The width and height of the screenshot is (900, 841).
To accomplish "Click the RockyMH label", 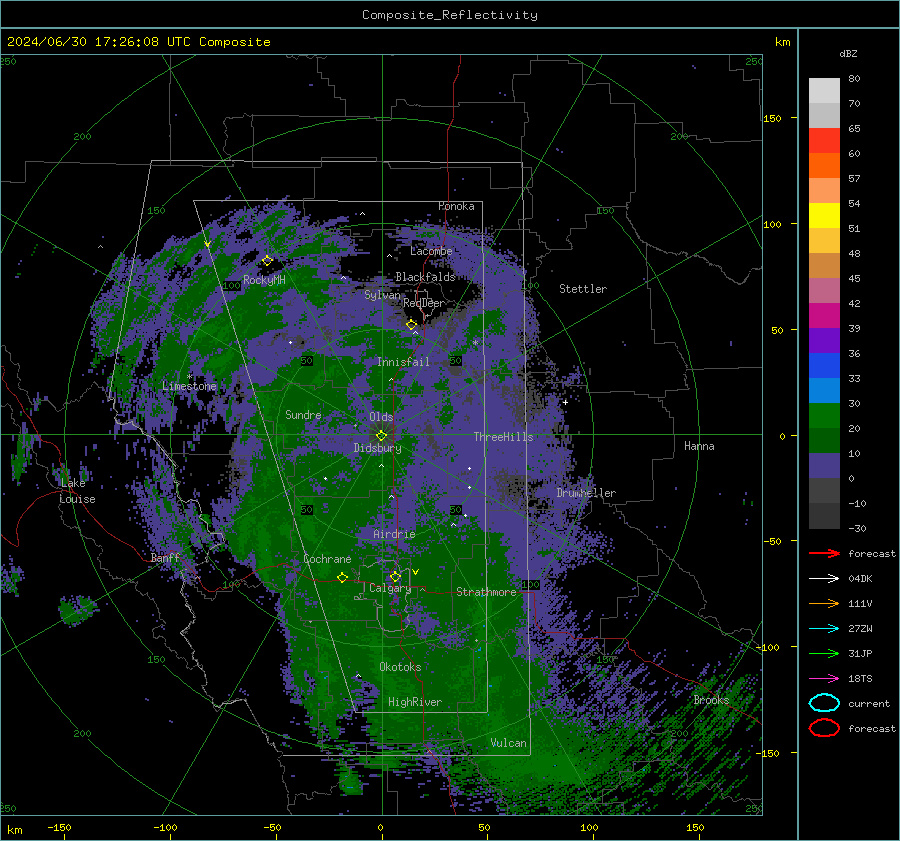I will coord(264,280).
